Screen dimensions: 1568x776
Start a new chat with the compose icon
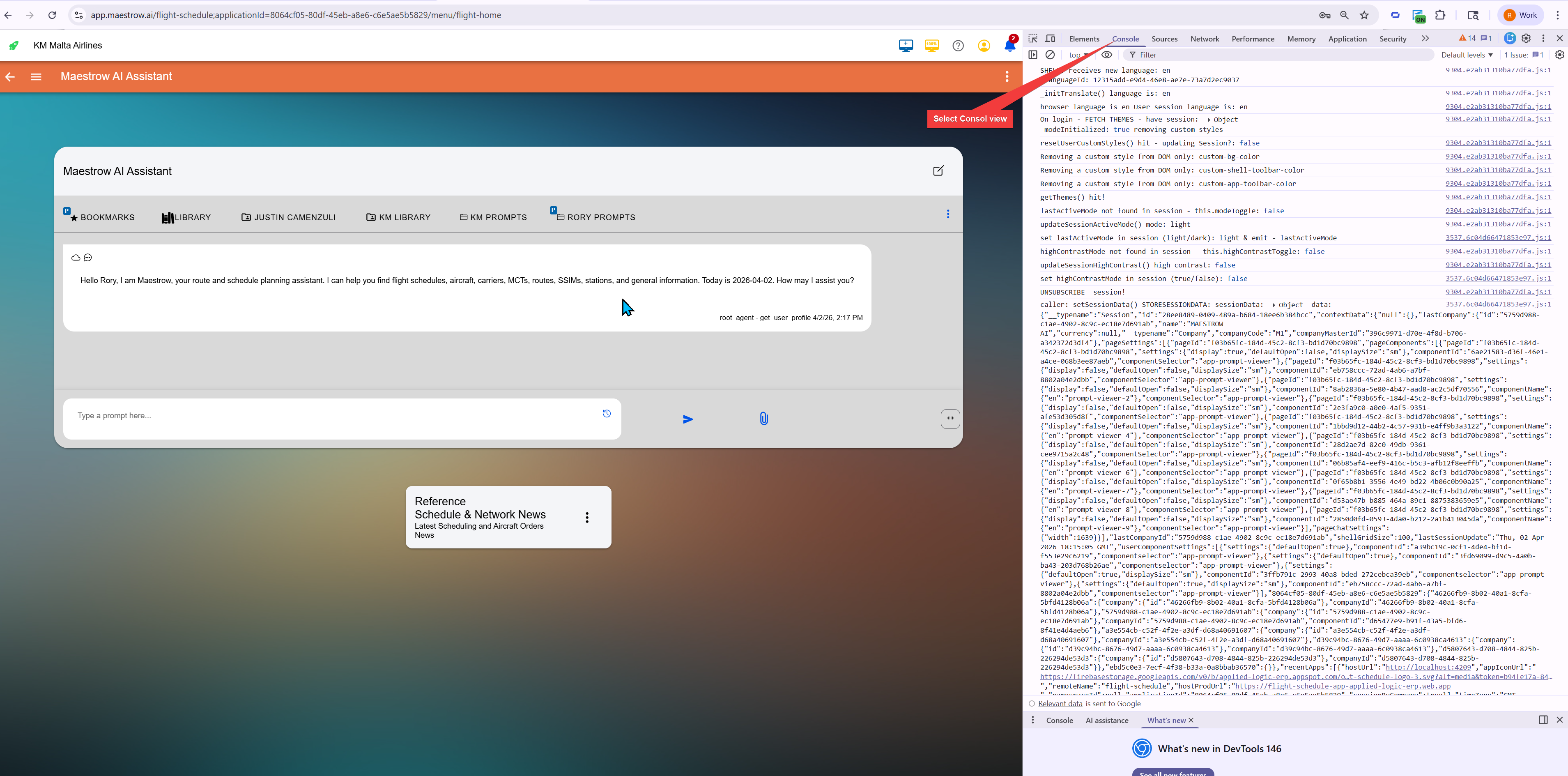point(938,171)
